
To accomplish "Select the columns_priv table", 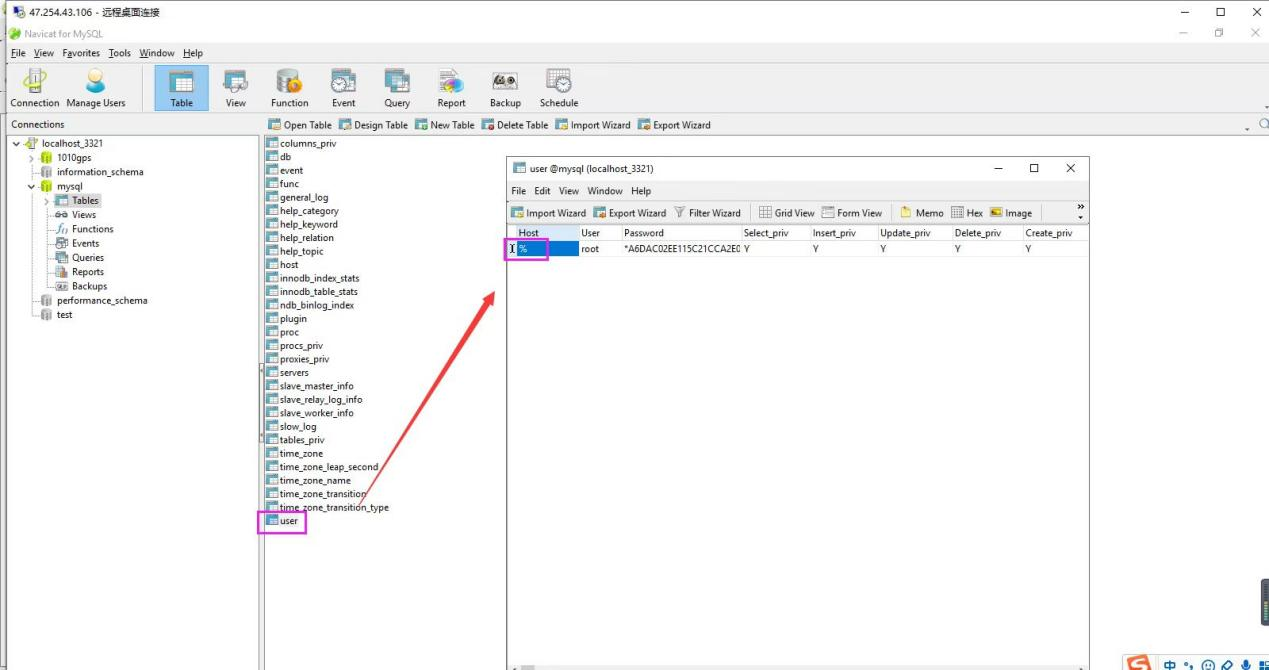I will coord(308,144).
